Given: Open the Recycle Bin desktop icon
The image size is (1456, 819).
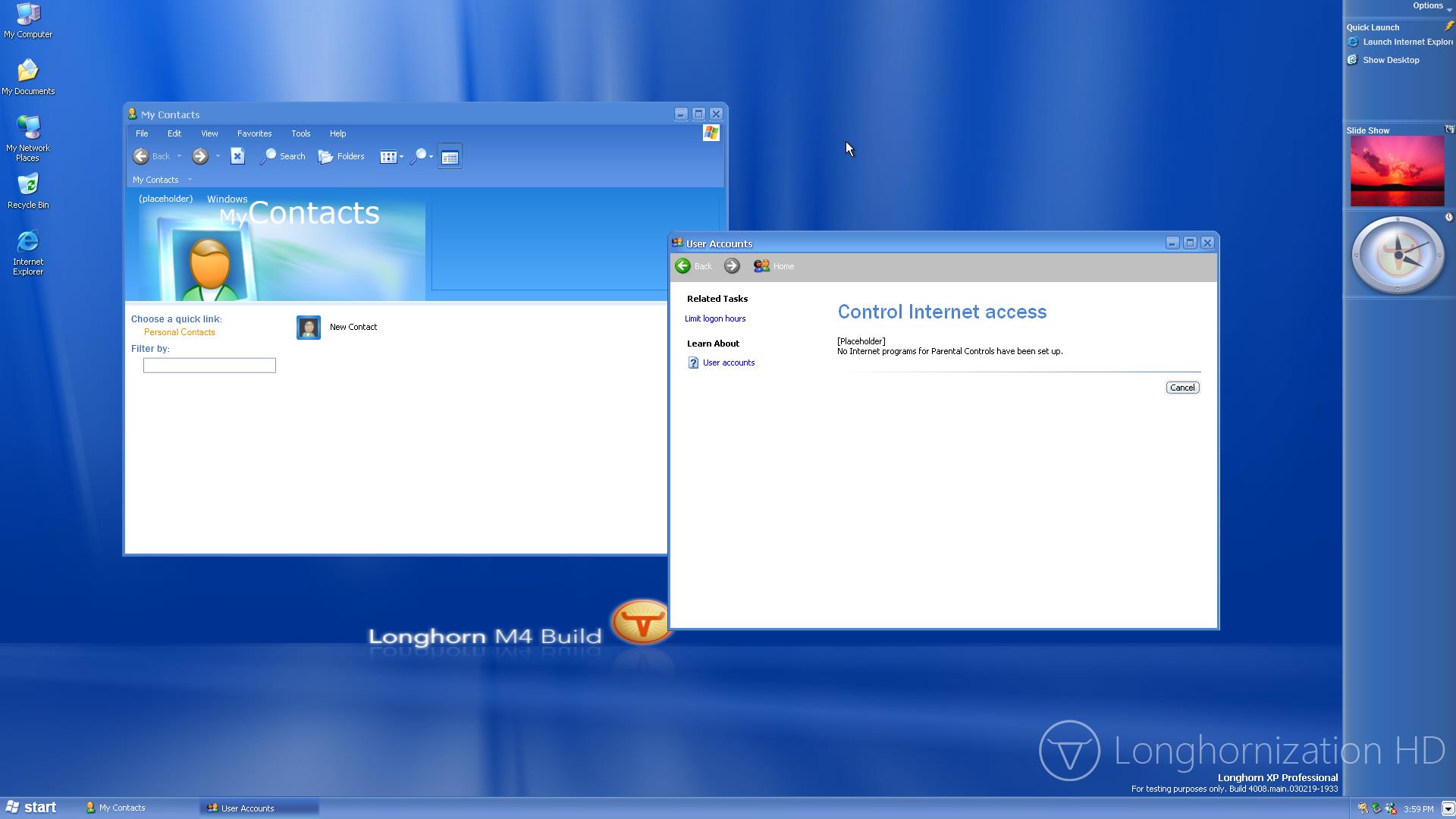Looking at the screenshot, I should (x=28, y=185).
